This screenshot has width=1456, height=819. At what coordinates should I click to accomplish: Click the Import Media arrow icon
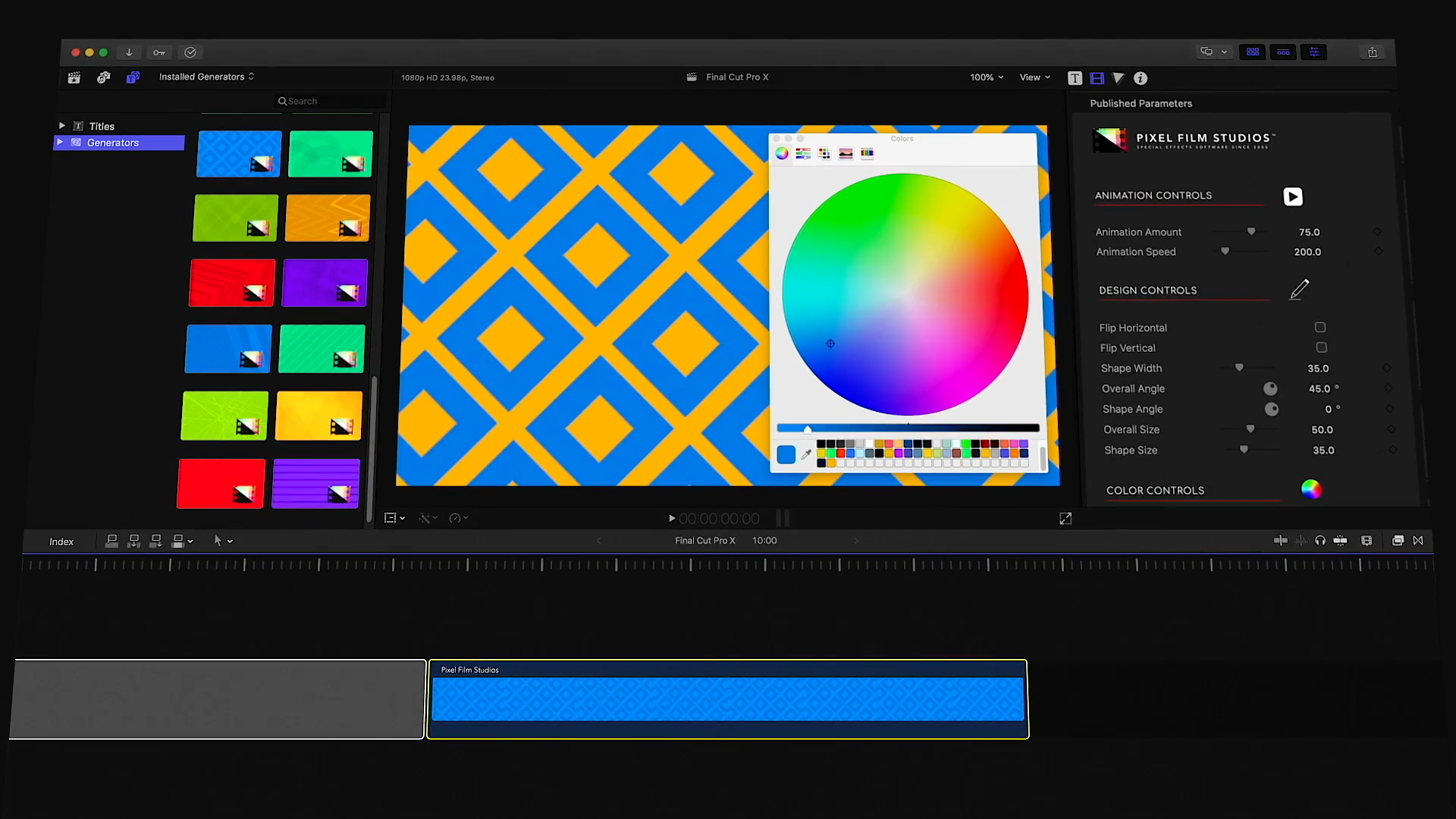tap(129, 52)
